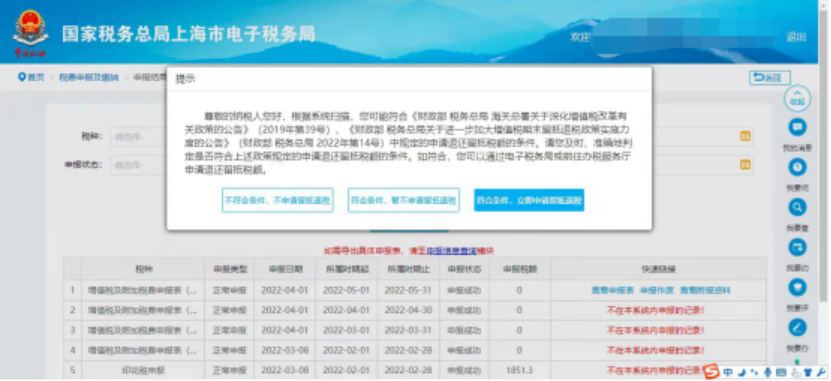Click Sogou wrench settings icon
Image resolution: width=831 pixels, height=381 pixels.
click(821, 373)
